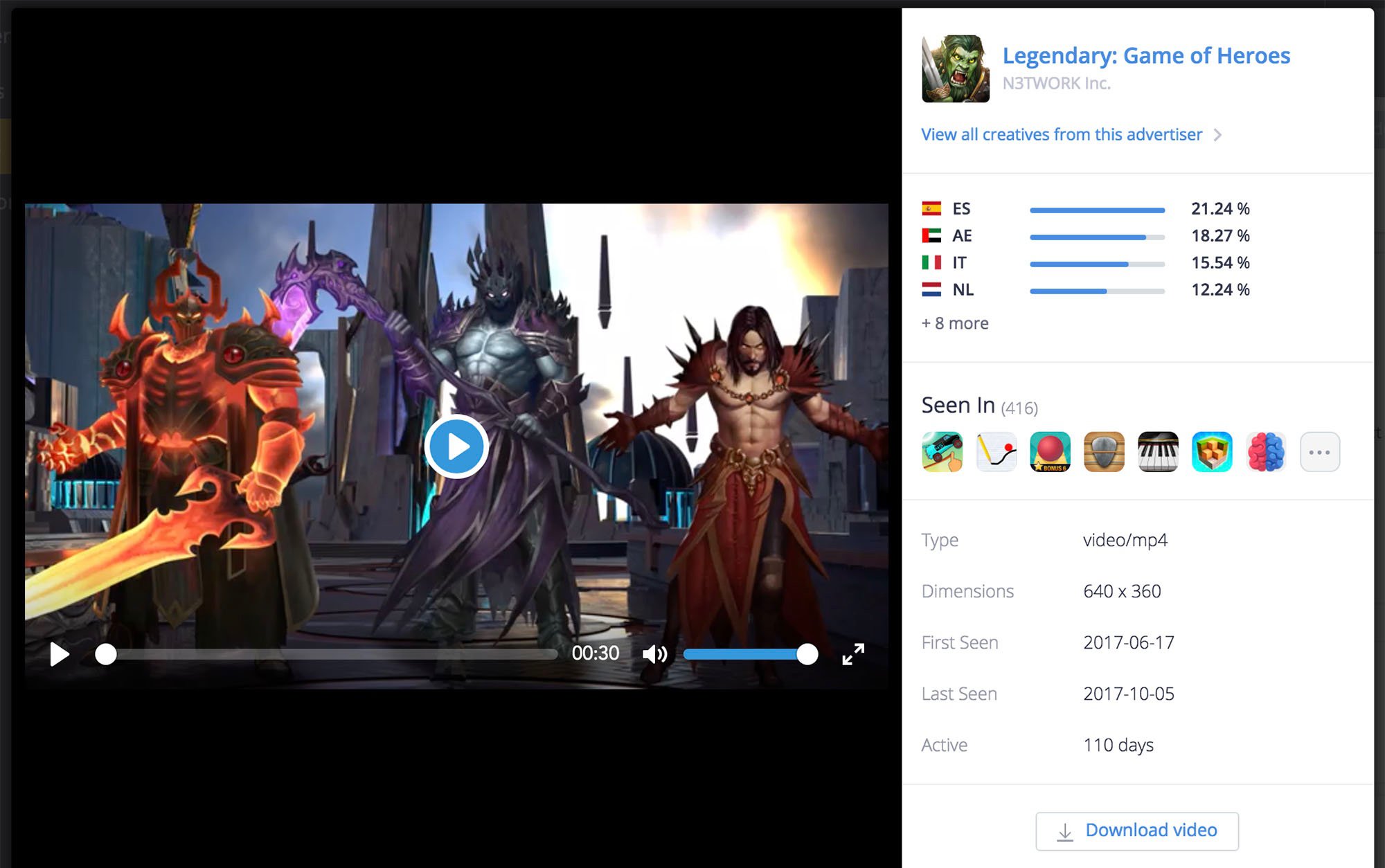
Task: Show more Seen In apps with ellipsis button
Action: coord(1320,452)
